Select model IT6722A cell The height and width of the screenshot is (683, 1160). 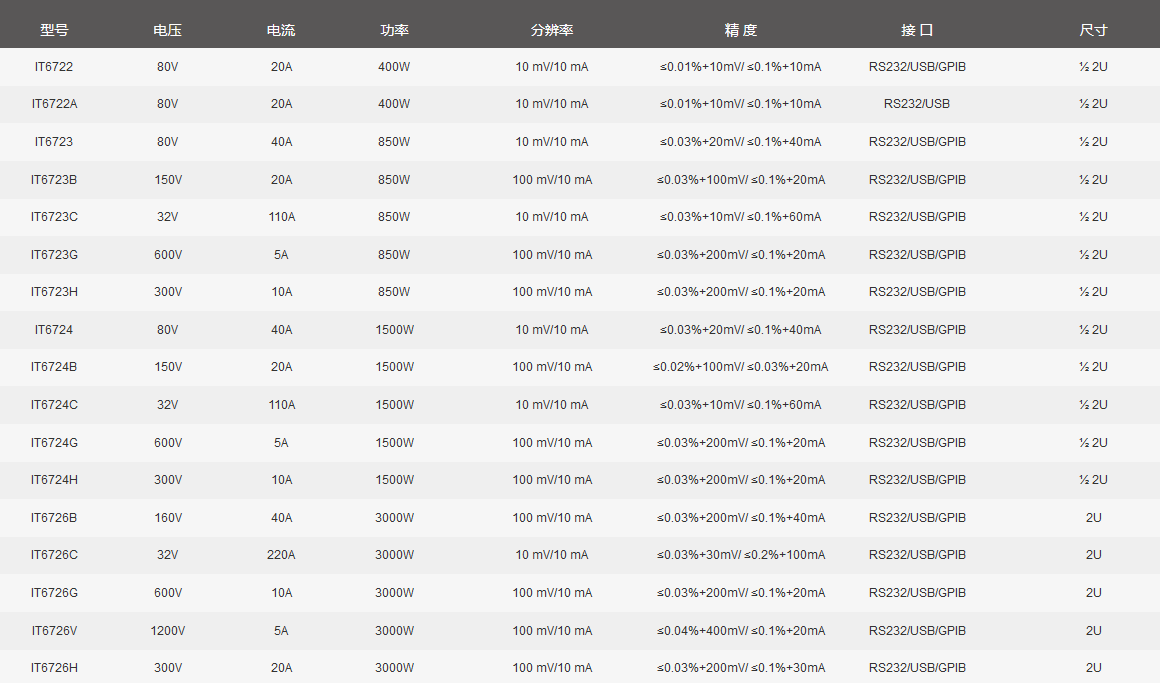[54, 104]
